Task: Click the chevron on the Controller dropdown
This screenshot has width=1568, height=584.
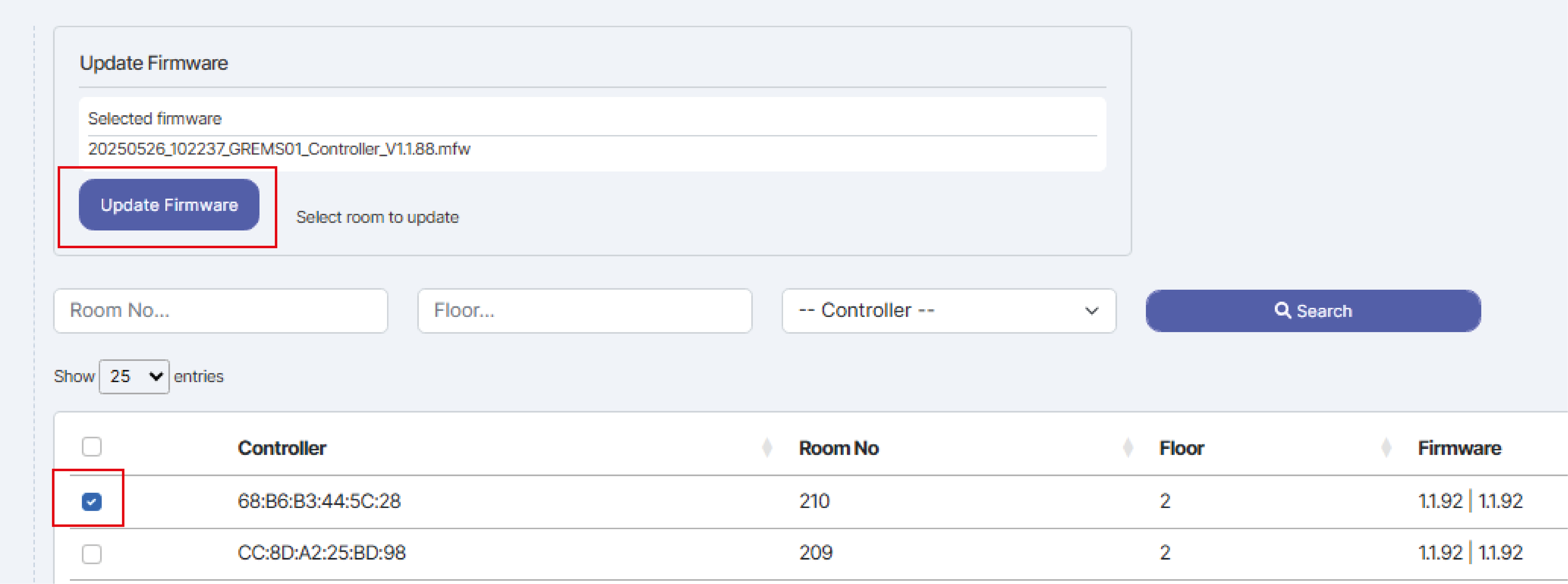Action: tap(1090, 311)
